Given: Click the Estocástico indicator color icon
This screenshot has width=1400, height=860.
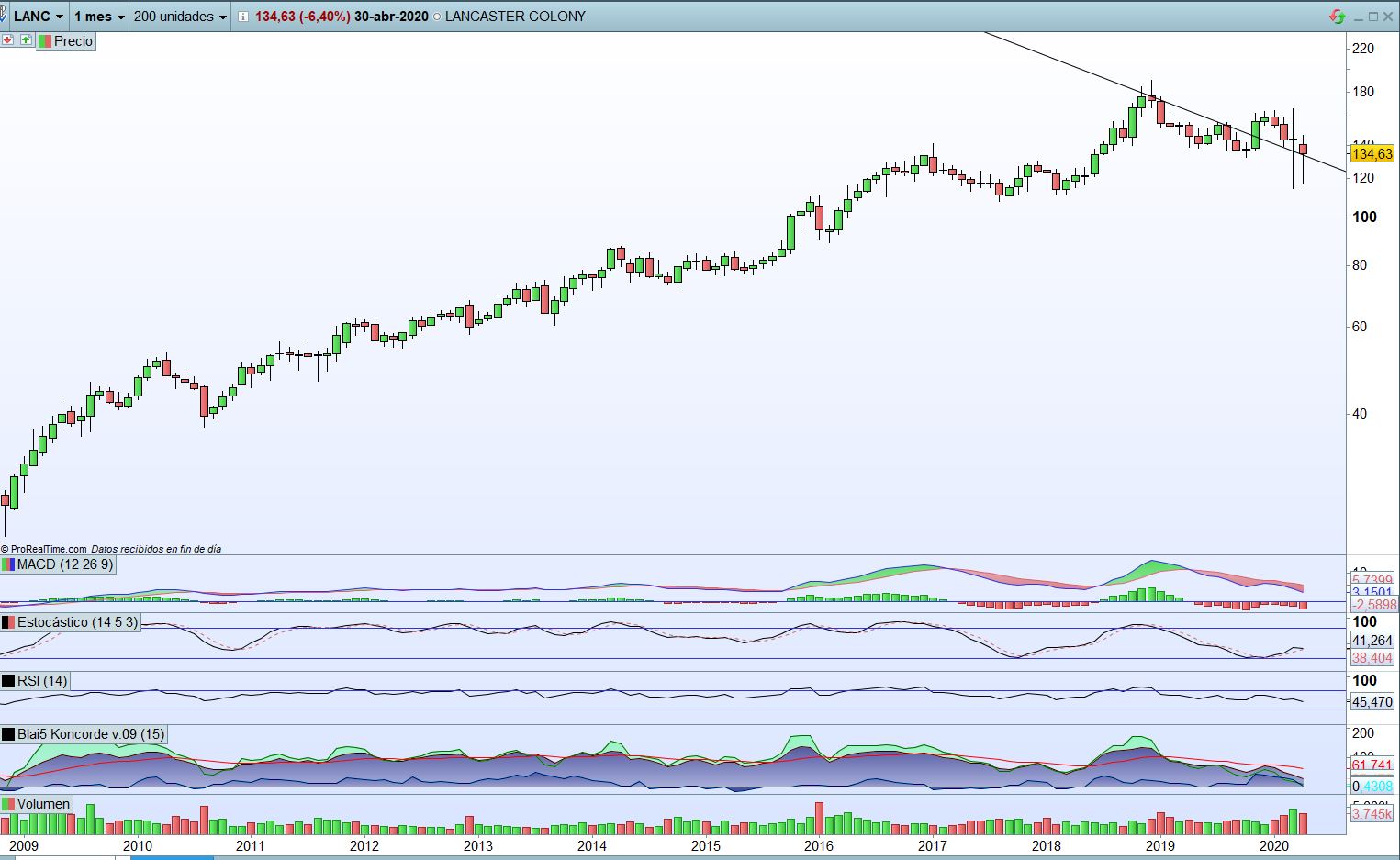Looking at the screenshot, I should click(8, 622).
